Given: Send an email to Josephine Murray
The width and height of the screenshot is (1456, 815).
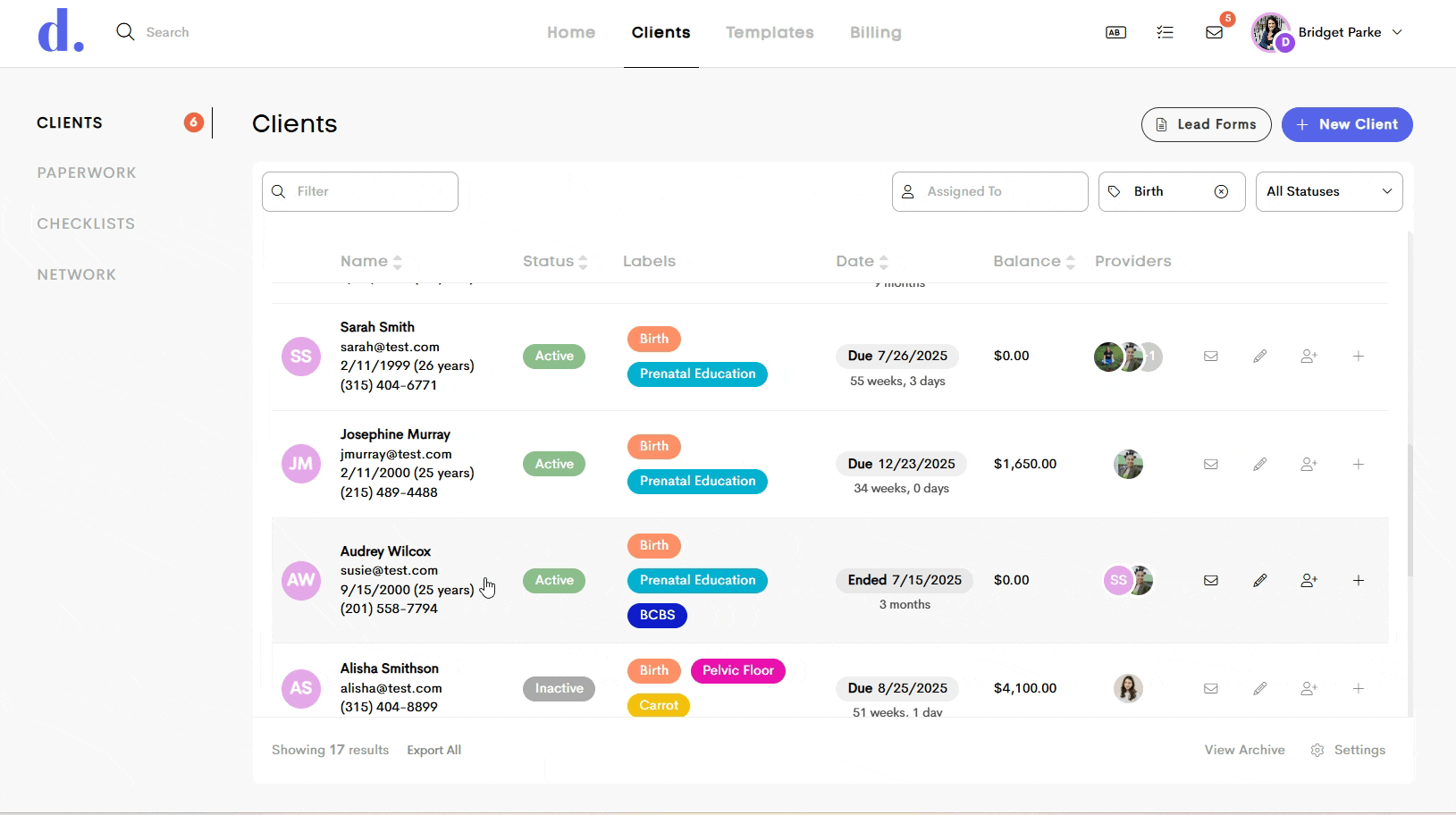Looking at the screenshot, I should coord(1211,464).
